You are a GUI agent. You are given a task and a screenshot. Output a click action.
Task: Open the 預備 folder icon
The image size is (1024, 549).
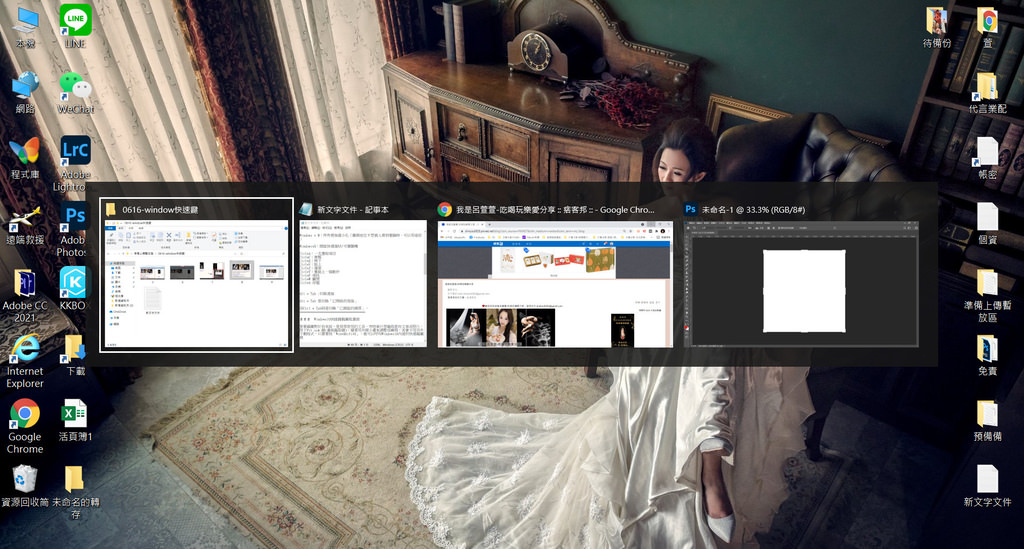[987, 420]
